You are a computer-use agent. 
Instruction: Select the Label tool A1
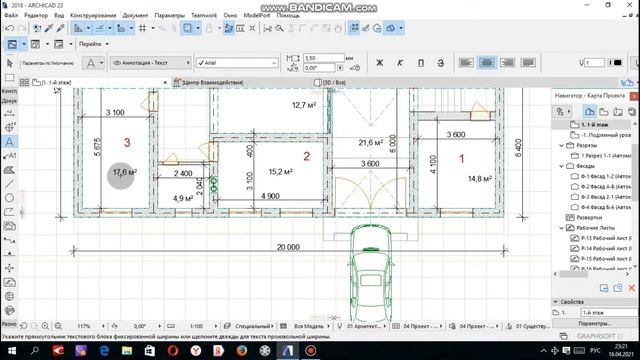[x=9, y=156]
